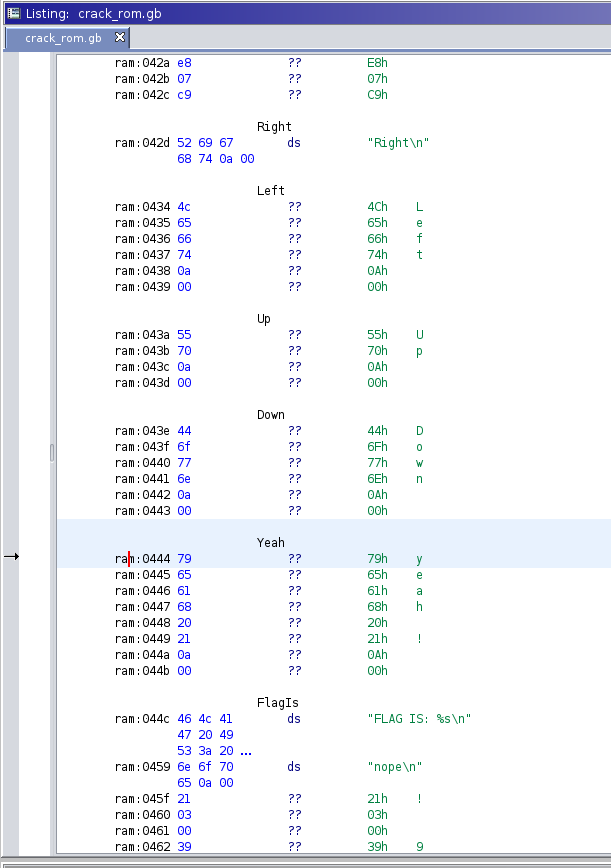Click the "nope\n" string value
The image size is (611, 868).
[395, 767]
